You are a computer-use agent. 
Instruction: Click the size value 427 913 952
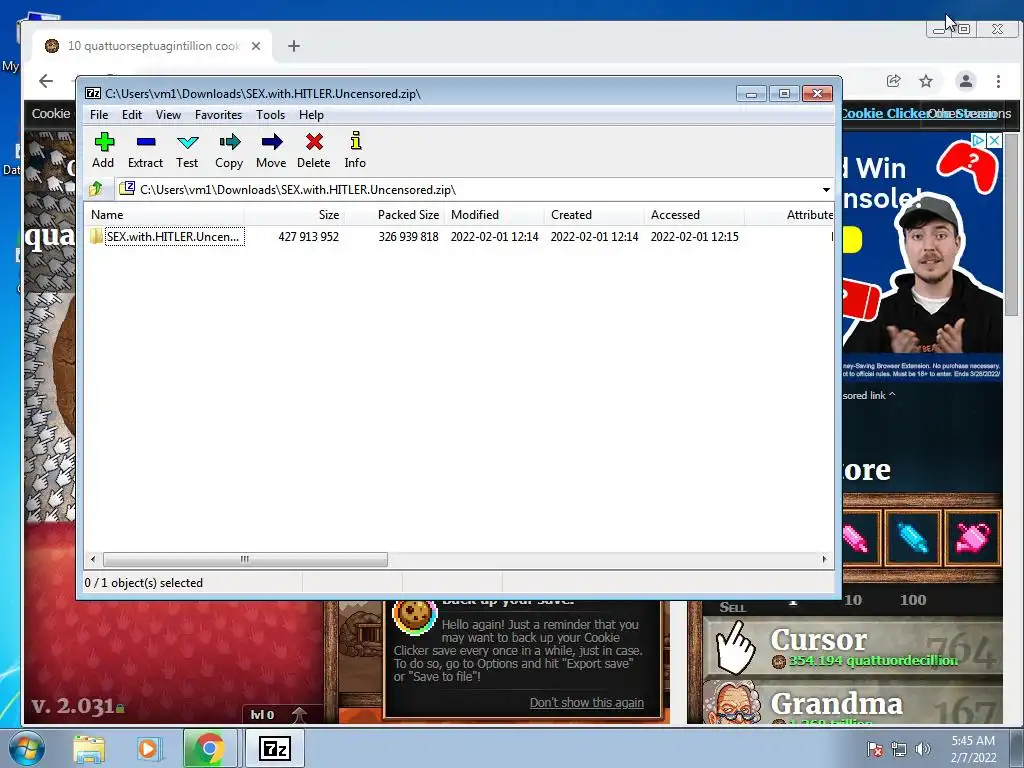pyautogui.click(x=308, y=236)
